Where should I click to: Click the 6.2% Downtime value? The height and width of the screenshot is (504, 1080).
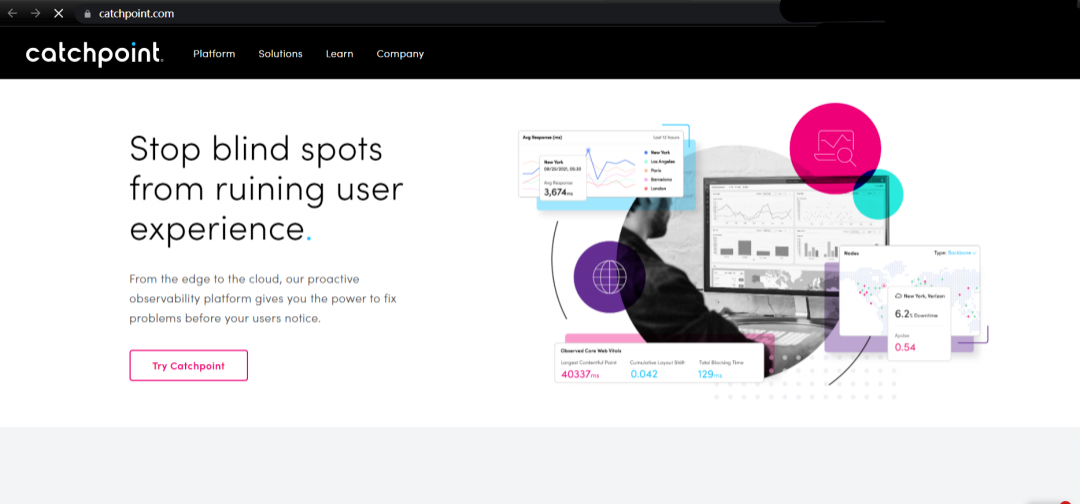915,314
